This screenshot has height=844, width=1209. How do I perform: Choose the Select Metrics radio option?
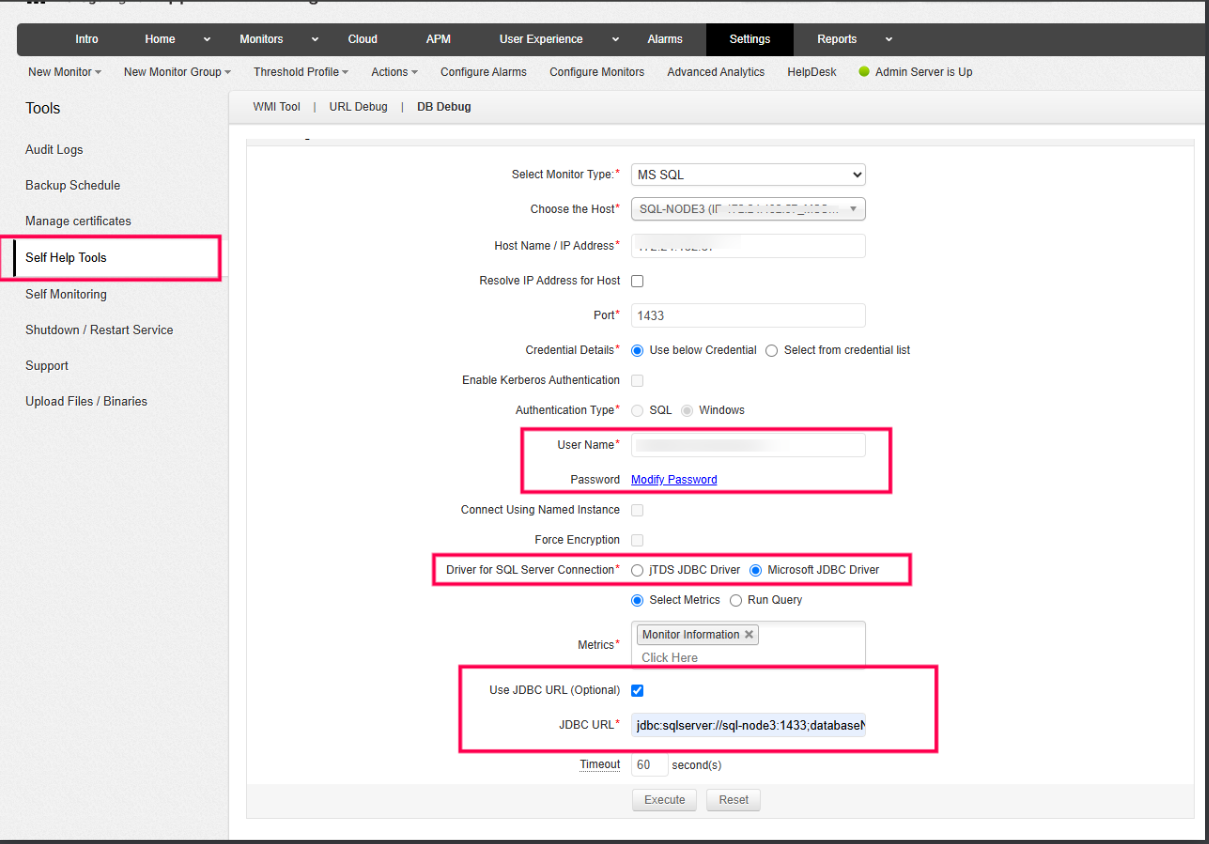637,601
